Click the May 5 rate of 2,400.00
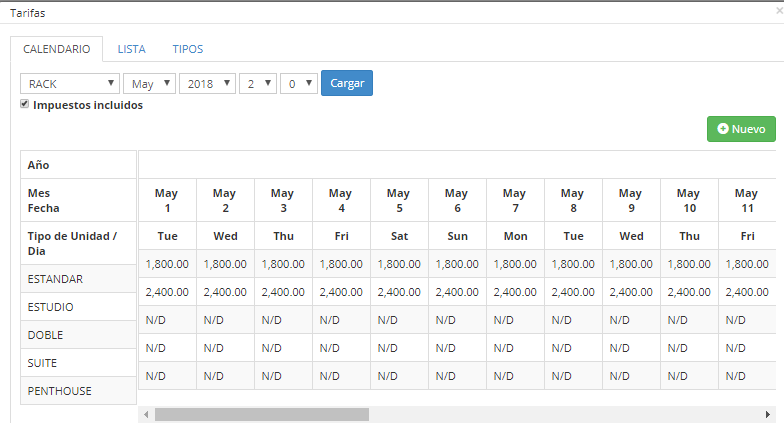Screen dimensions: 784x423 point(399,293)
